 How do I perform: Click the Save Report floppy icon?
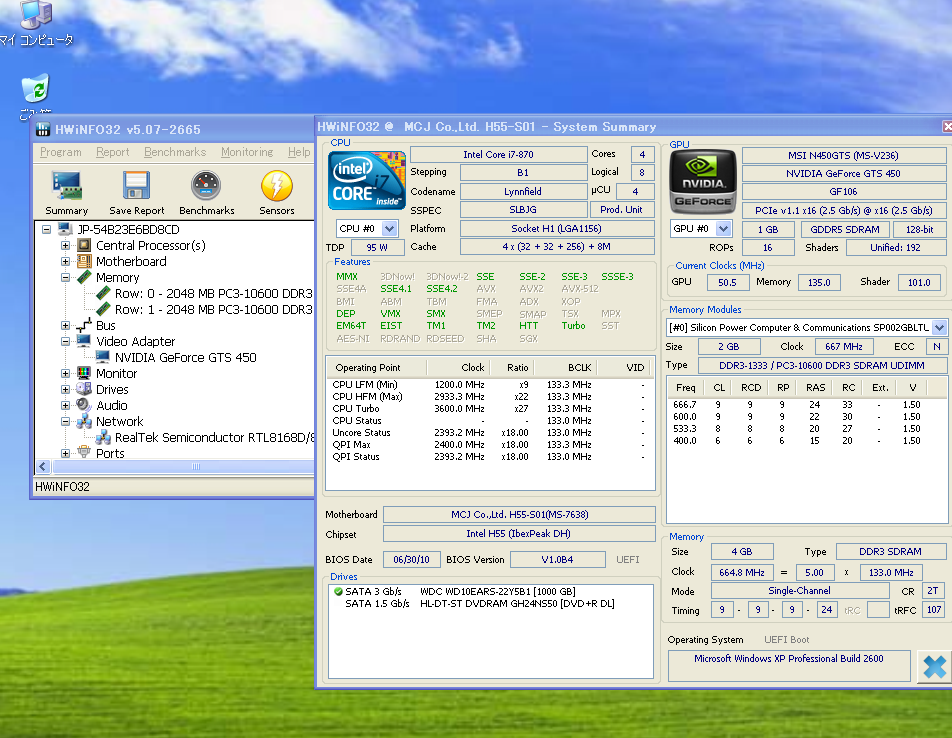tap(137, 186)
